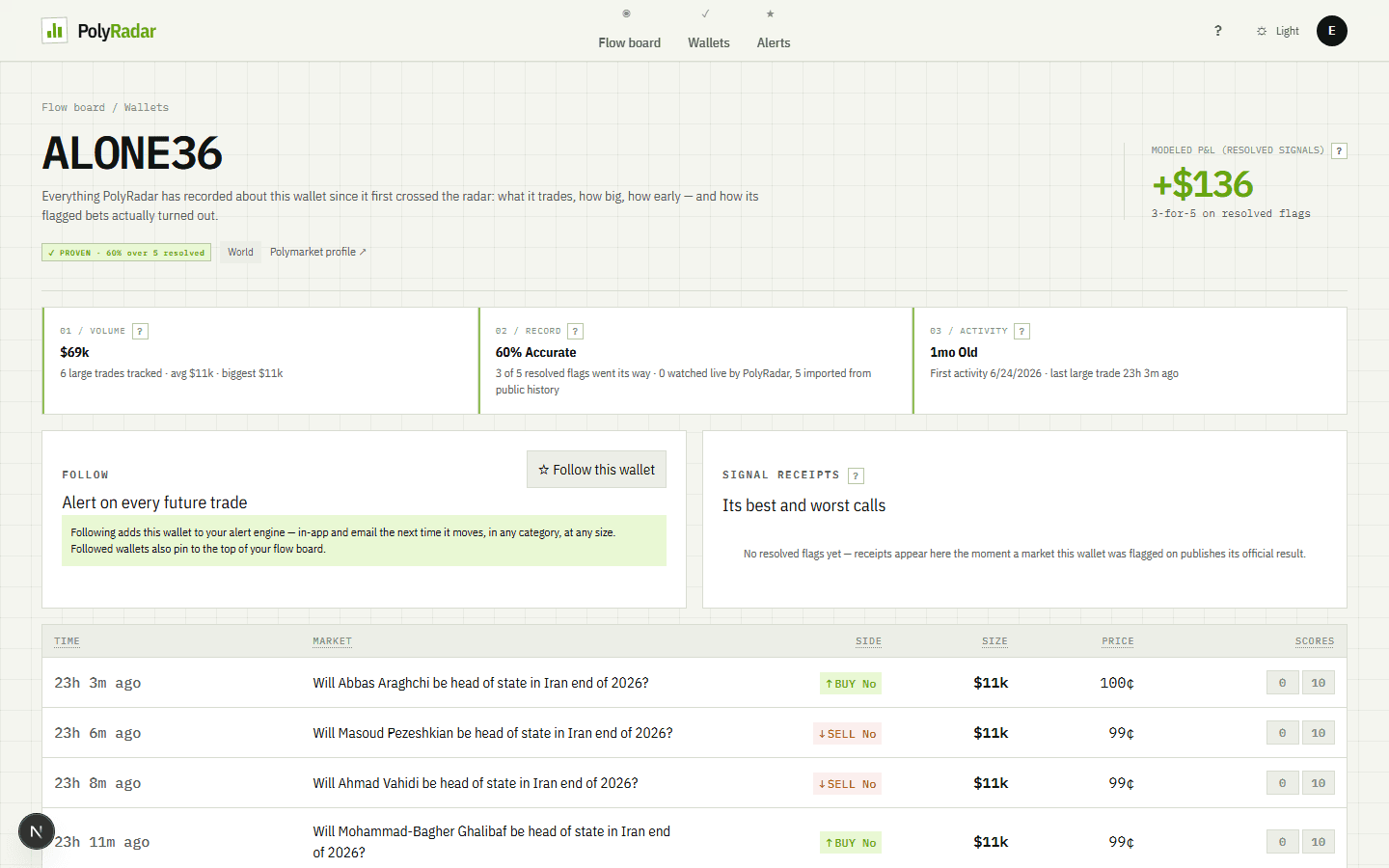Toggle the Light theme switch
1389x868 pixels.
tap(1277, 31)
